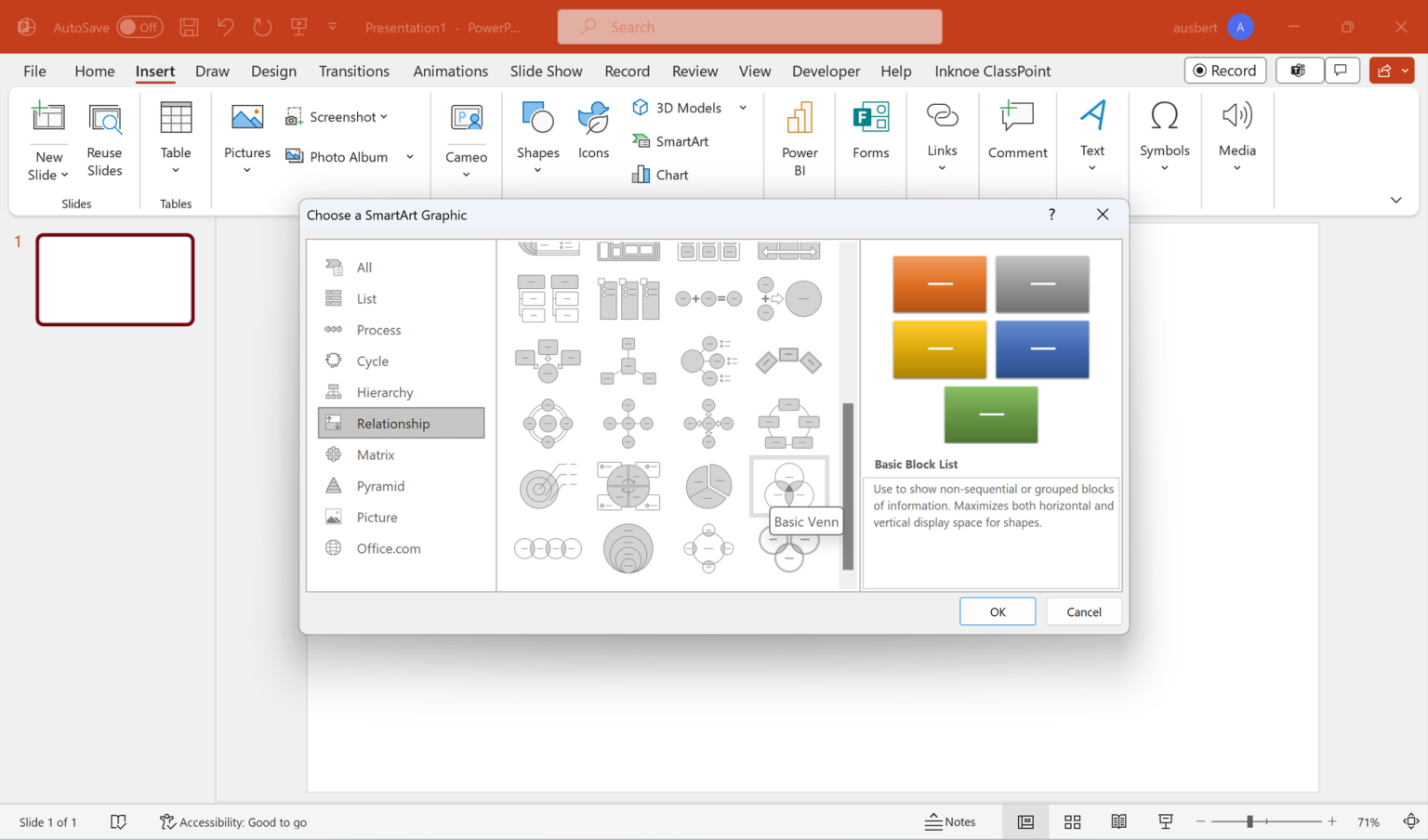1428x840 pixels.
Task: Insert a Chart
Action: point(660,174)
